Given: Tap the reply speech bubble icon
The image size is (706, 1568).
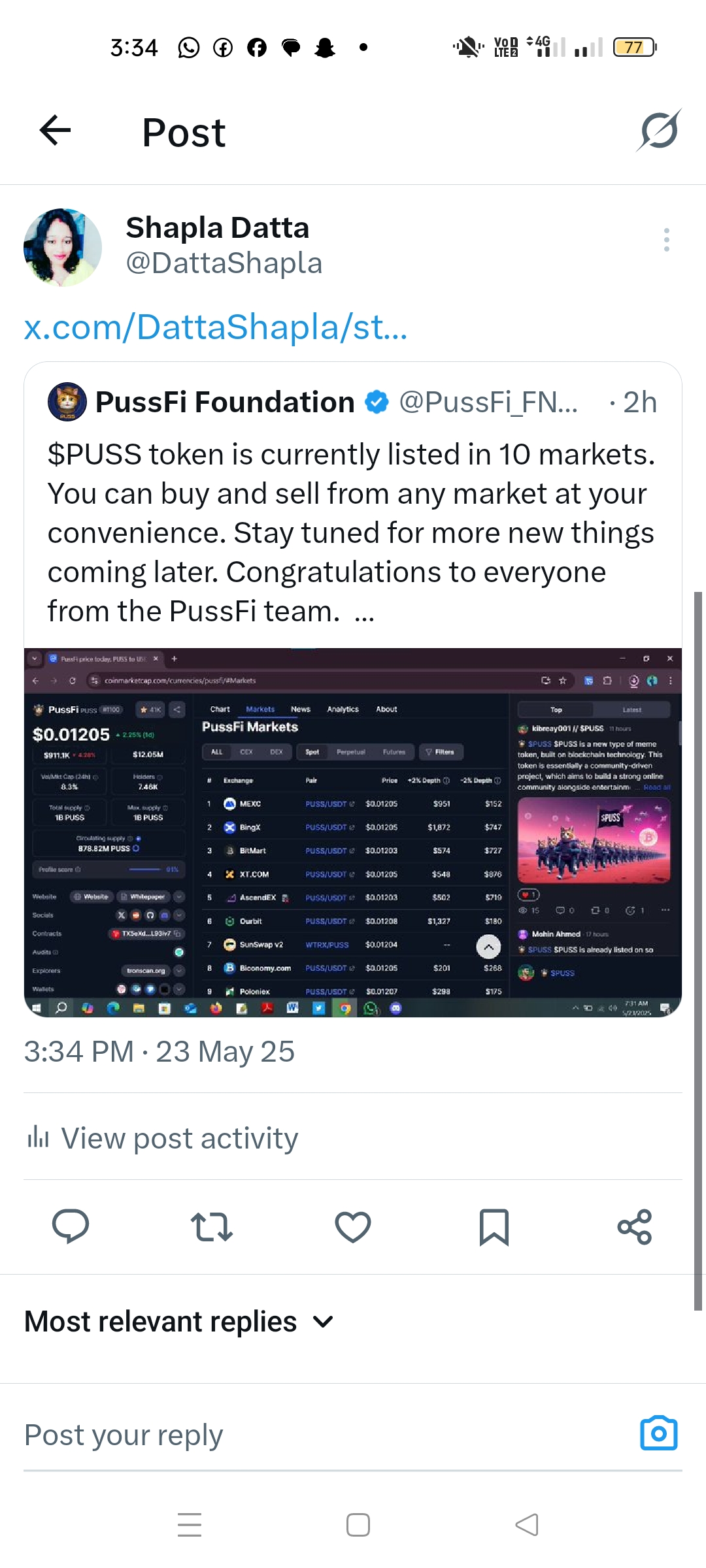Looking at the screenshot, I should (71, 1226).
